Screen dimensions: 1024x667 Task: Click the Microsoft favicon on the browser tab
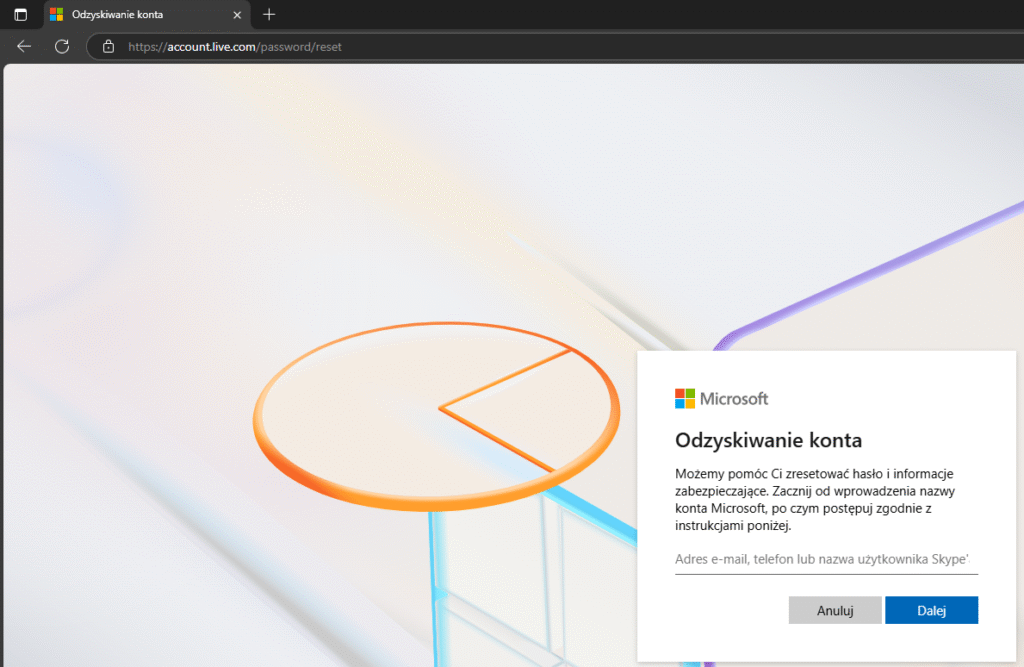(x=57, y=14)
